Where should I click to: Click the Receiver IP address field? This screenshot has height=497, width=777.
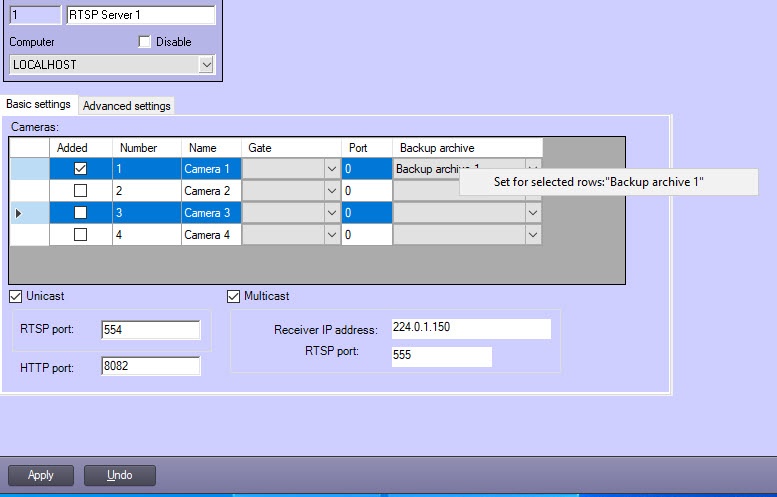click(470, 329)
